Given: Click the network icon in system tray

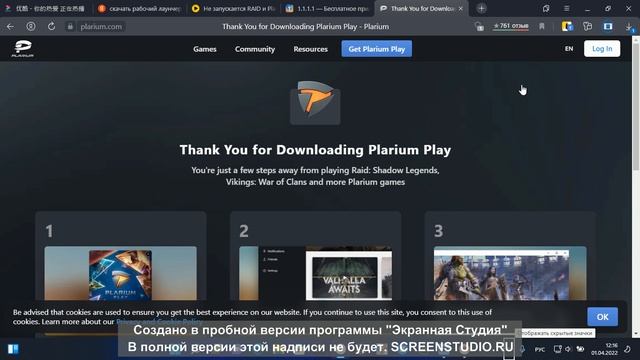Looking at the screenshot, I should tap(558, 349).
